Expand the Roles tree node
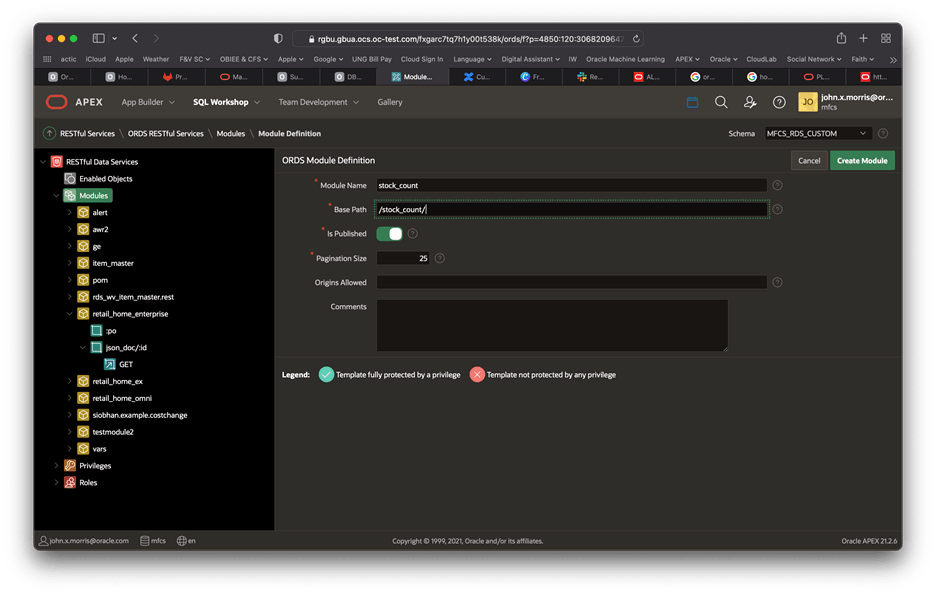This screenshot has height=595, width=936. tap(56, 482)
